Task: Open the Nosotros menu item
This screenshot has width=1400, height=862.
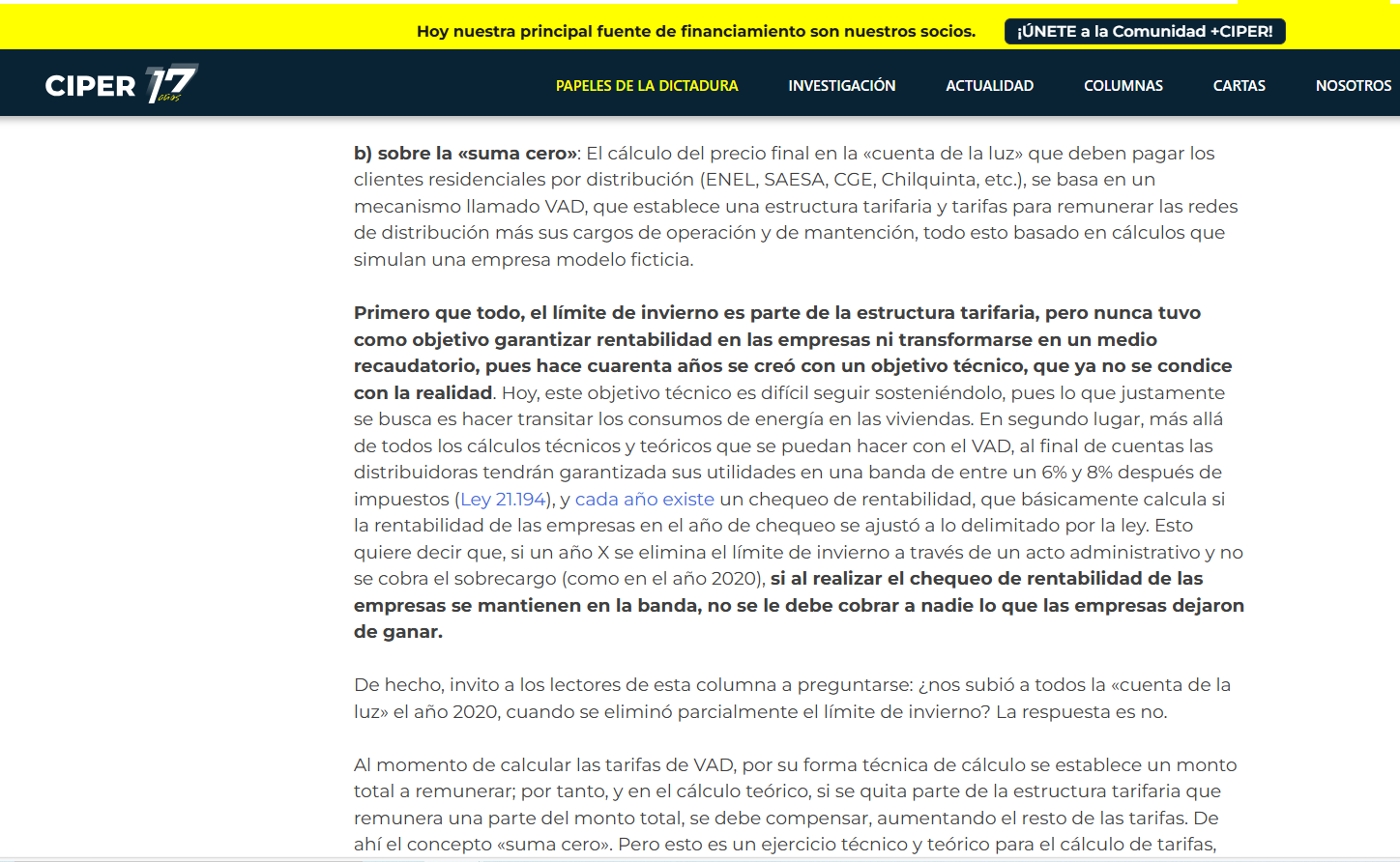Action: 1354,86
